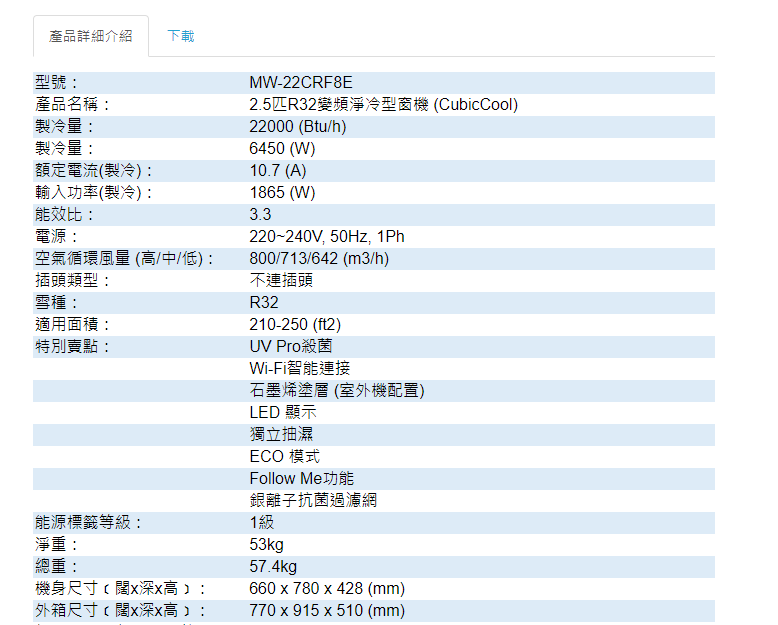Select the Follow Me功能 feature text
The height and width of the screenshot is (625, 778).
(301, 478)
